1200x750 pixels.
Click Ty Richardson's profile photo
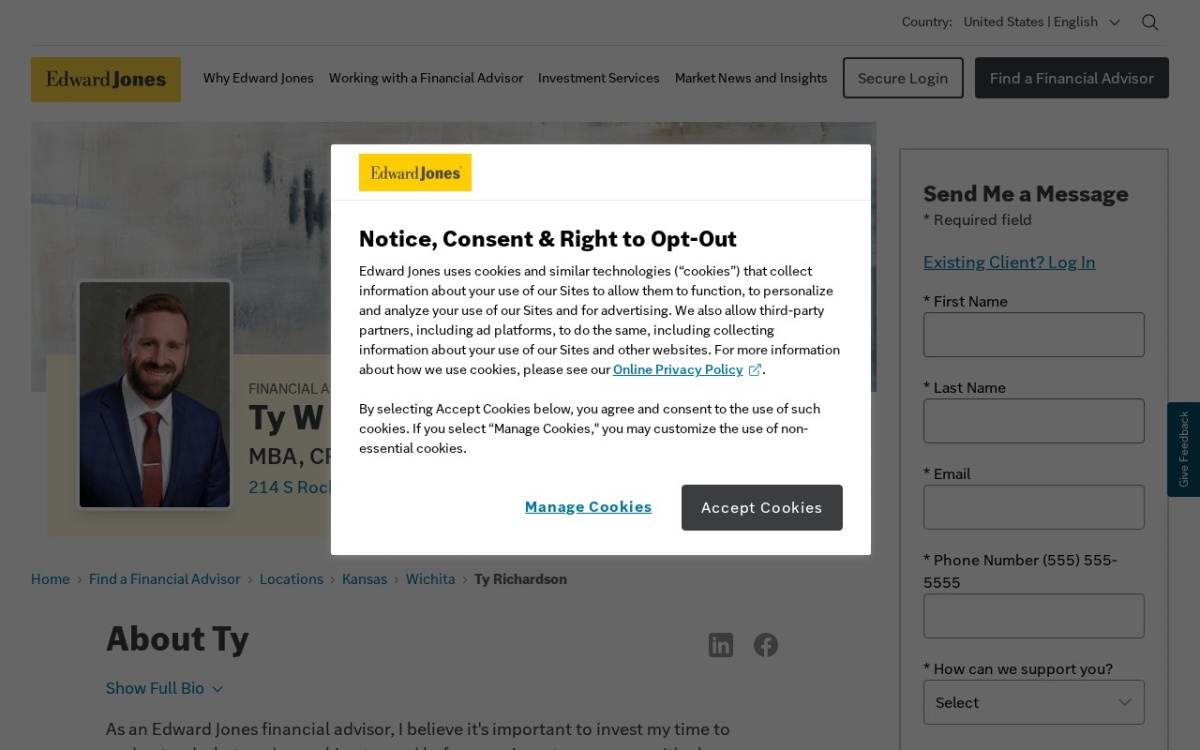point(155,394)
